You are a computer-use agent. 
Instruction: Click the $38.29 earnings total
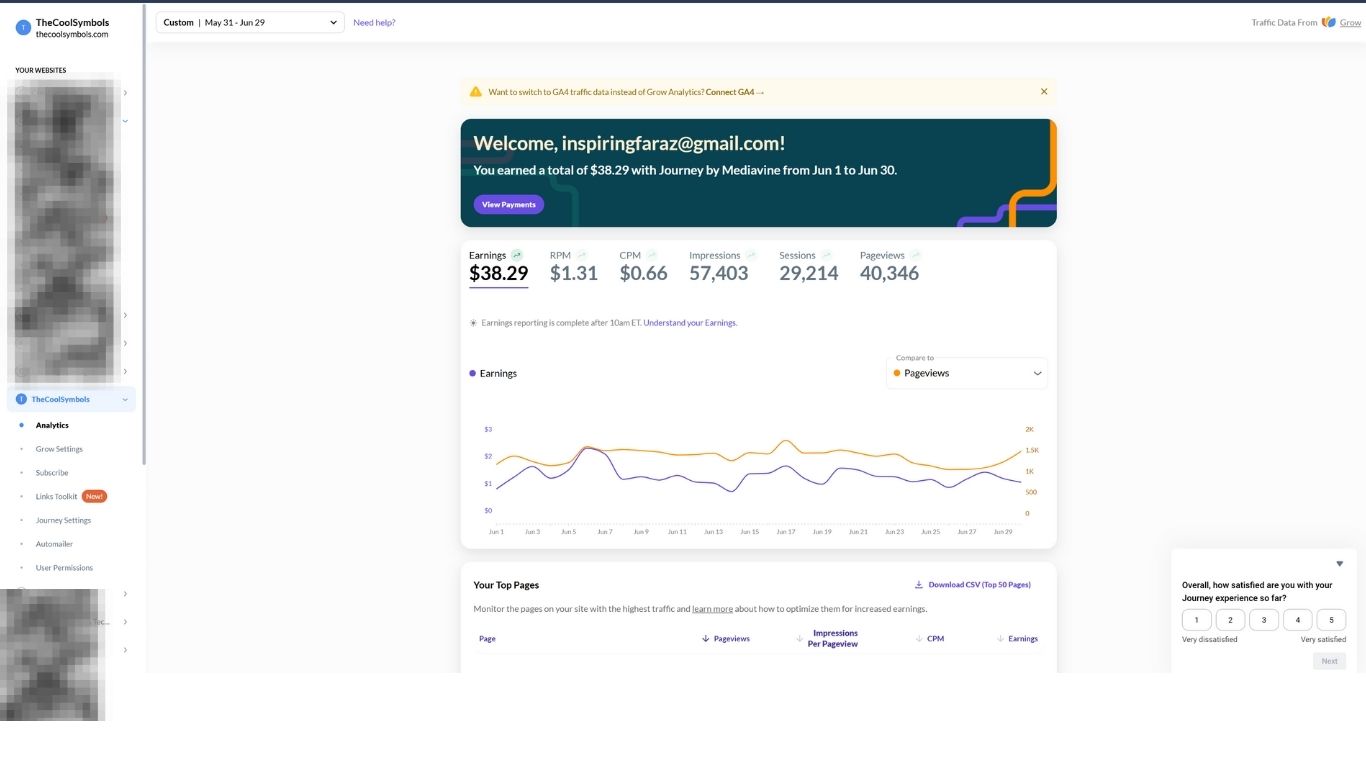[x=498, y=273]
